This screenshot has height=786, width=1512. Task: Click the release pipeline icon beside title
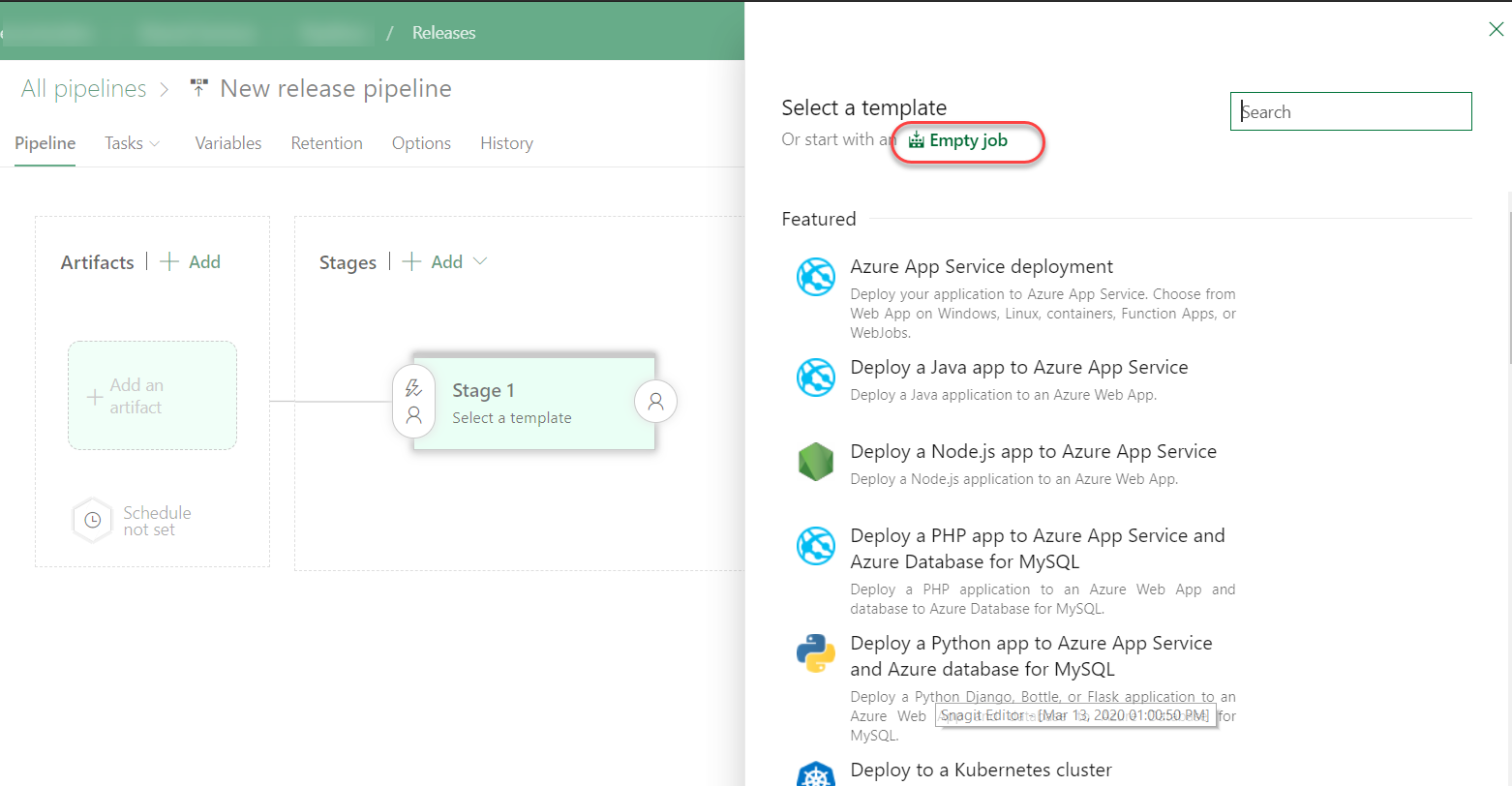point(199,88)
